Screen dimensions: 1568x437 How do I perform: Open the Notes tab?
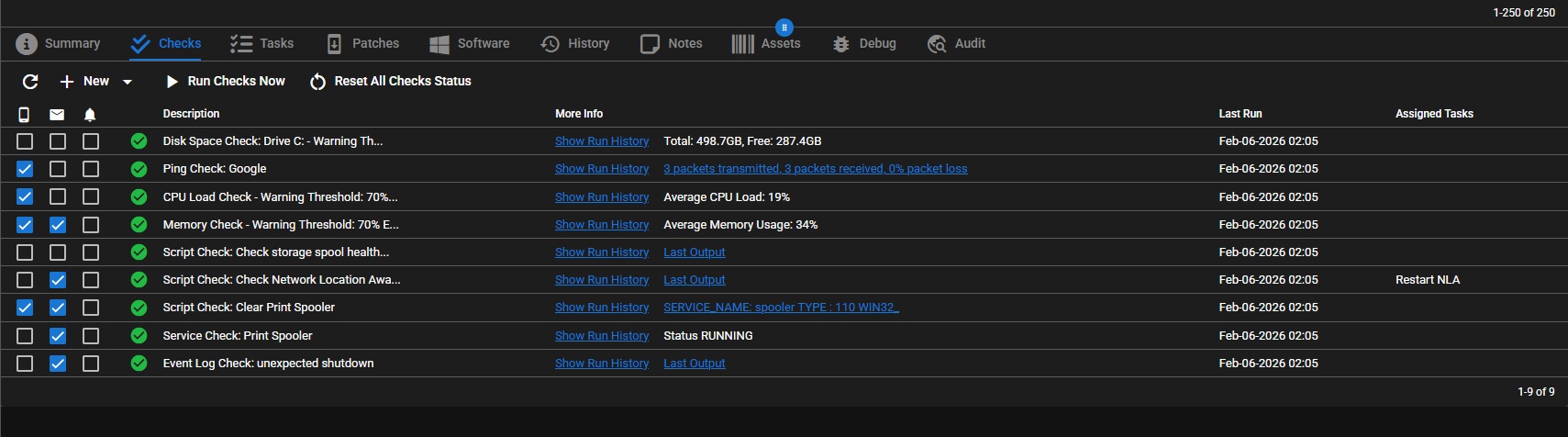671,43
